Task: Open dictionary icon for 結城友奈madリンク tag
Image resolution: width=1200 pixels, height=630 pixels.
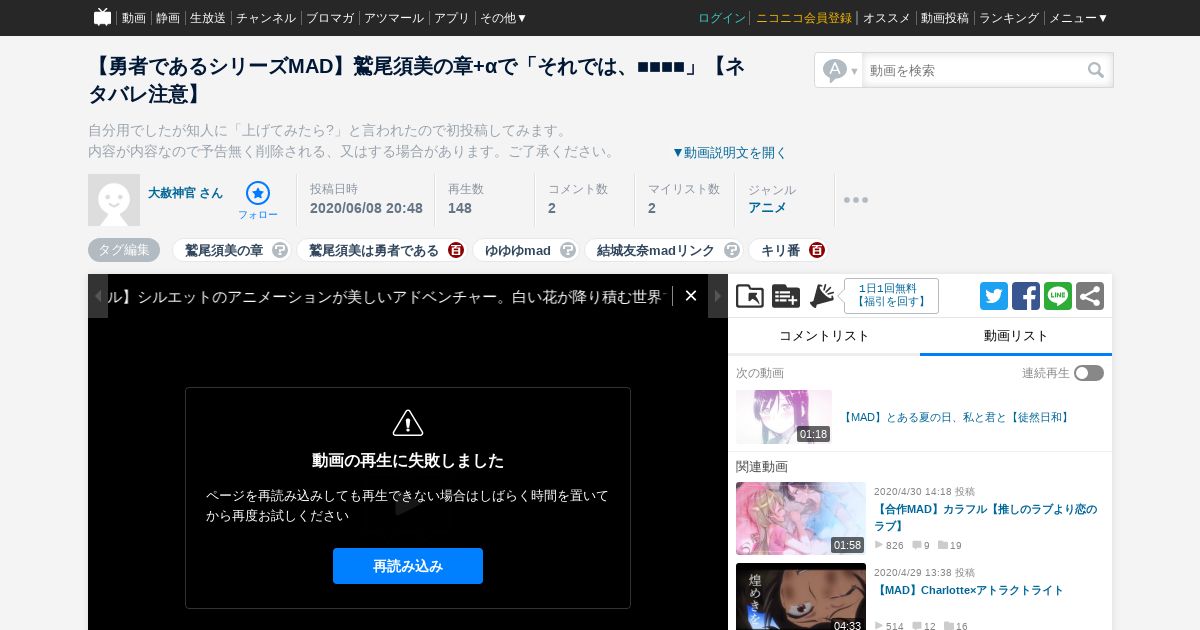Action: tap(732, 250)
